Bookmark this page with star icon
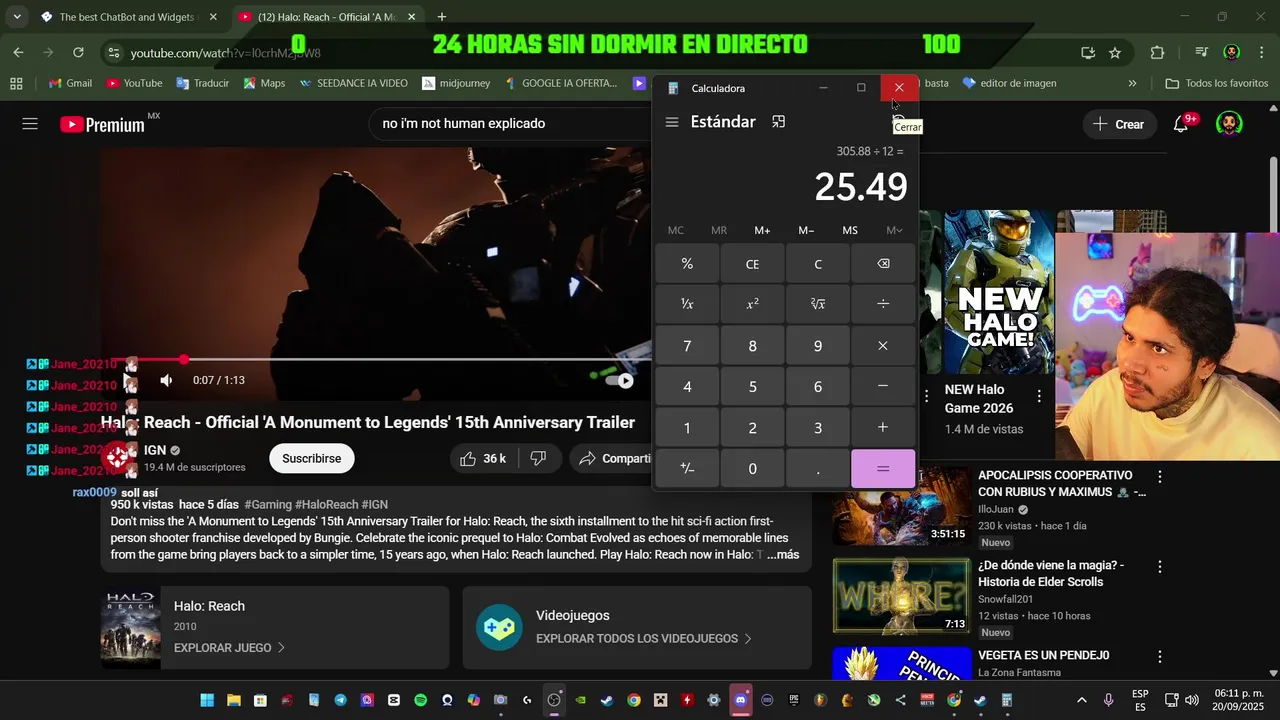The image size is (1280, 720). (x=1115, y=53)
